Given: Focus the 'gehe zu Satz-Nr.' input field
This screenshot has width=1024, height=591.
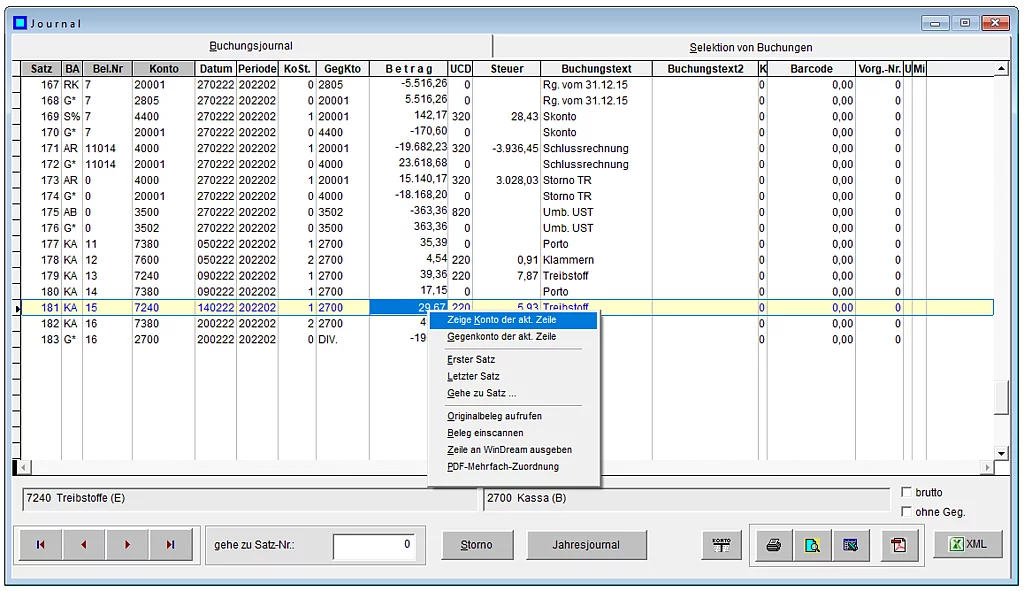Looking at the screenshot, I should click(373, 545).
